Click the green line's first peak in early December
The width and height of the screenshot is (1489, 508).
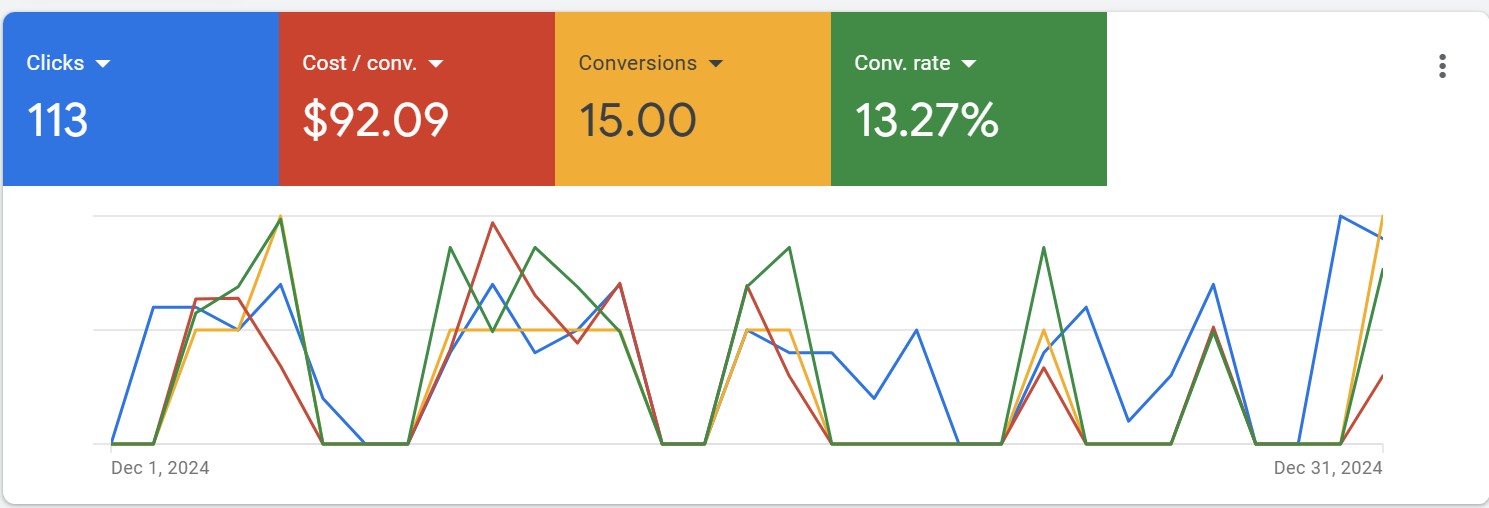click(282, 219)
